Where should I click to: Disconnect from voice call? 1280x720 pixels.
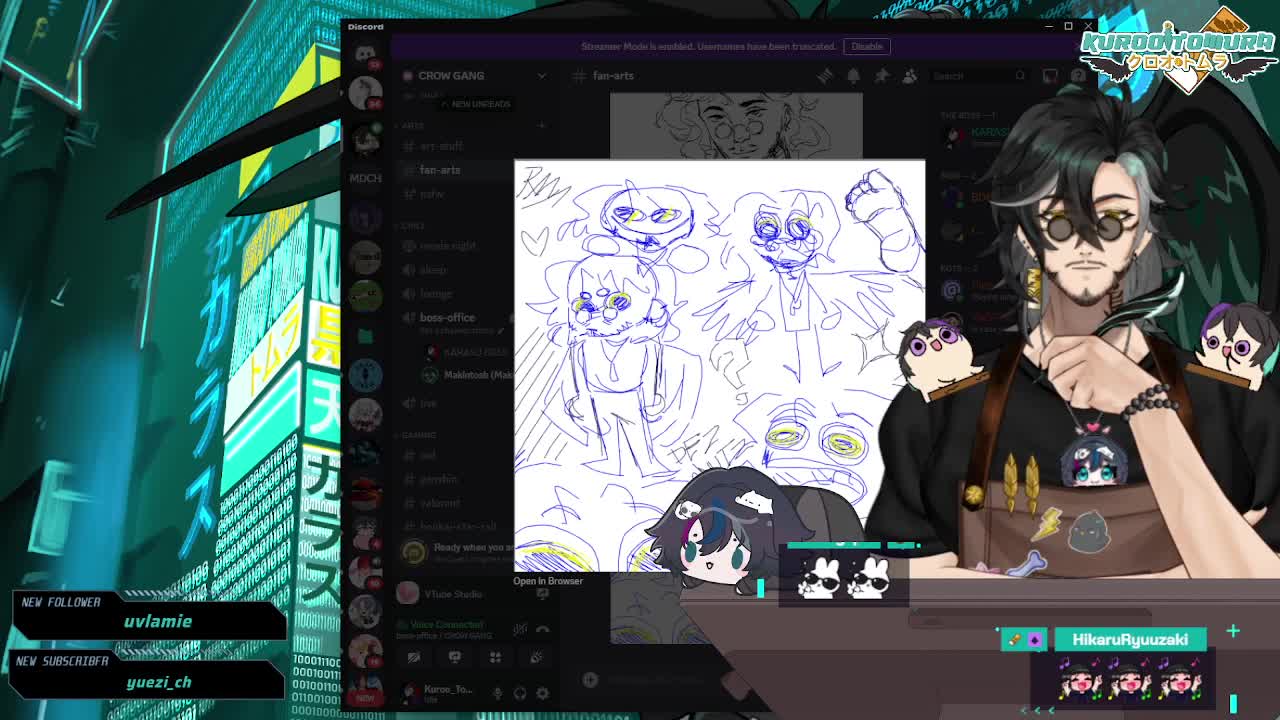tap(542, 629)
